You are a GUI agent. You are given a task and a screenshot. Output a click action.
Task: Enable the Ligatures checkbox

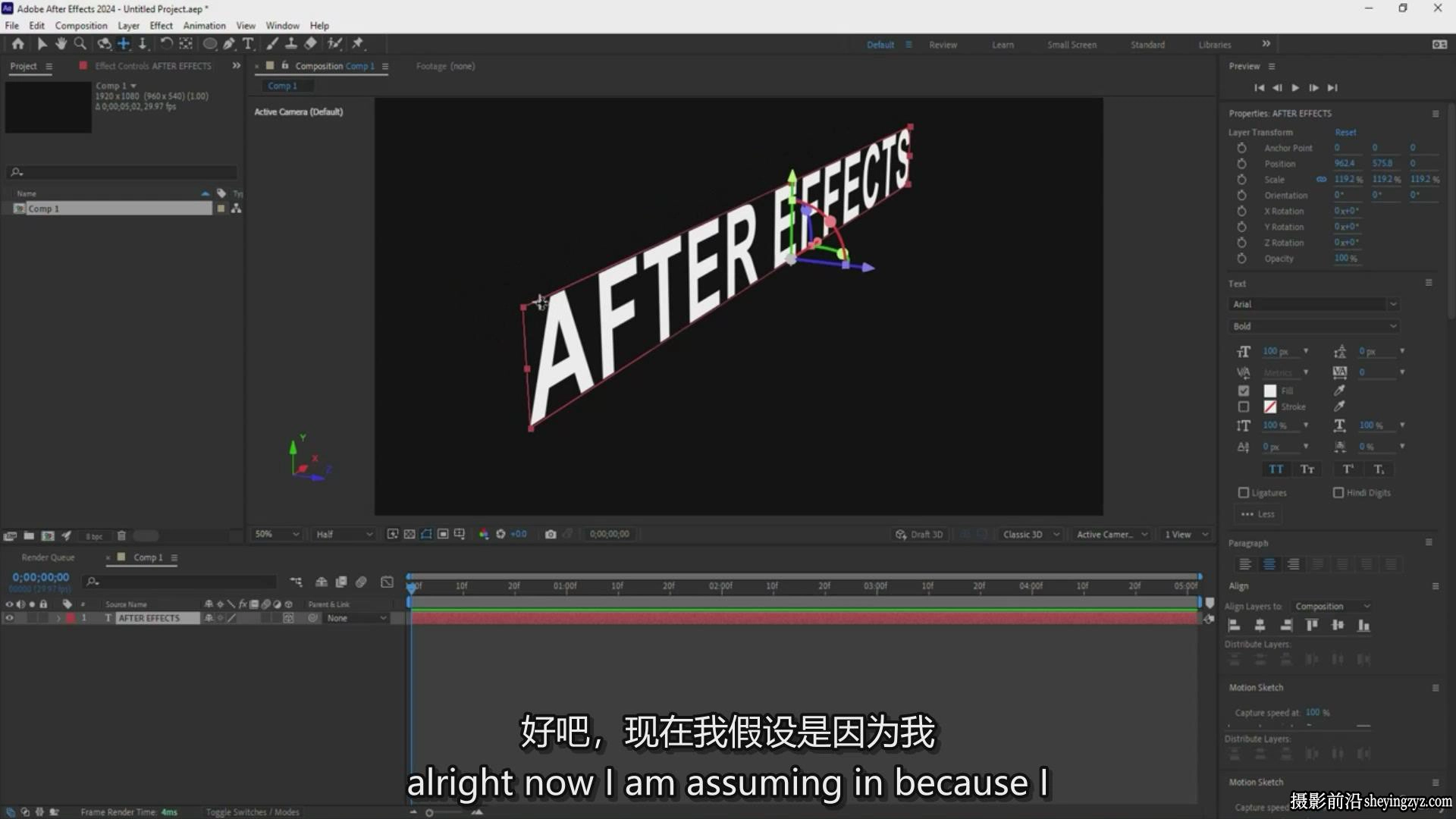1244,492
